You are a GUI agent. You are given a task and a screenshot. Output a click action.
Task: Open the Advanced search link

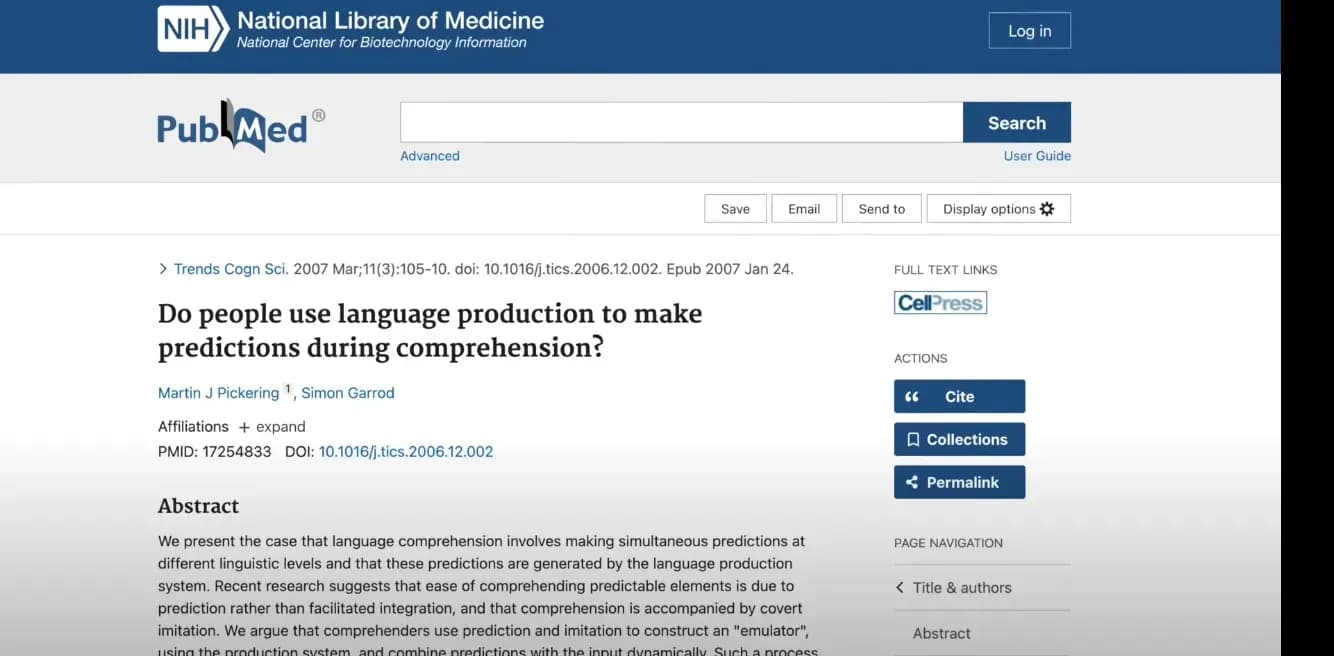(430, 156)
